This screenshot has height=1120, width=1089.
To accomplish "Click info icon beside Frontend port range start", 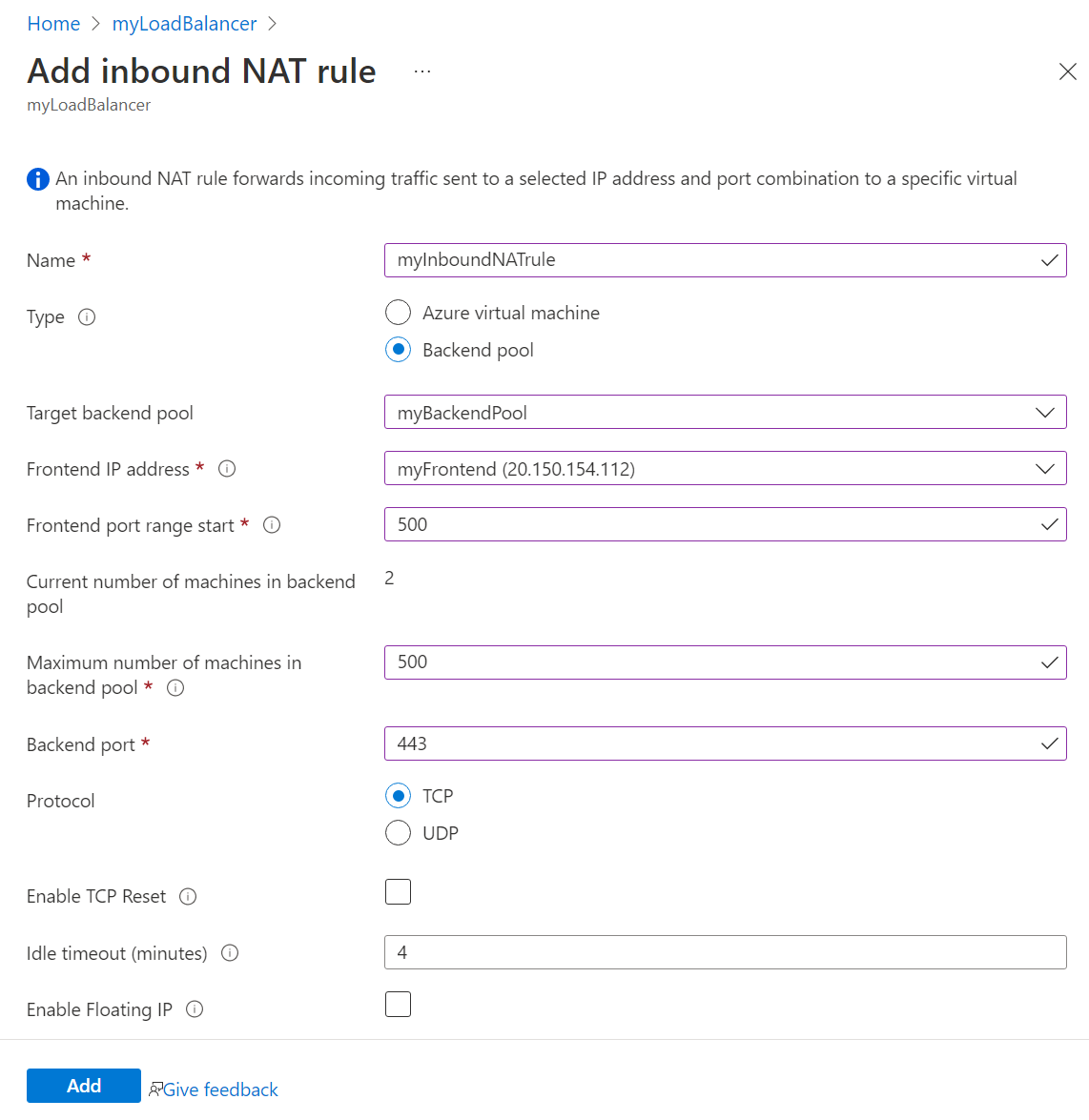I will [272, 525].
